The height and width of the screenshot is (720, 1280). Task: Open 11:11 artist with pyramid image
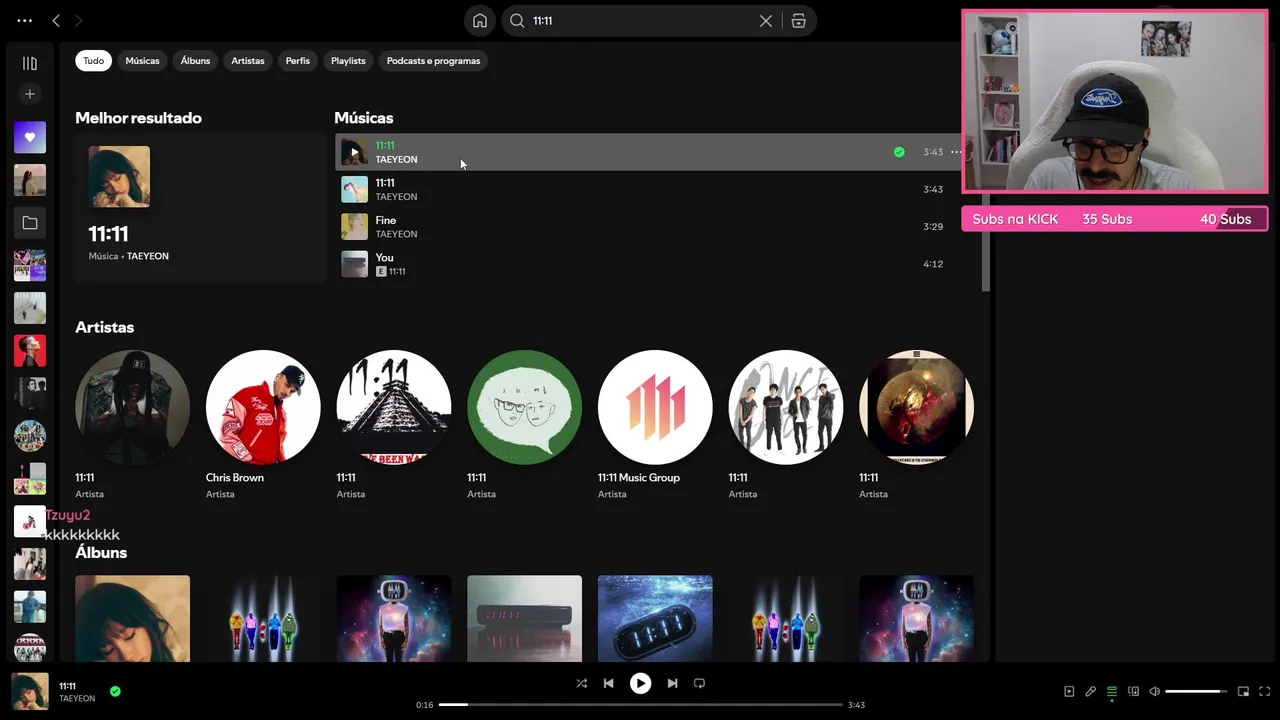[x=393, y=407]
